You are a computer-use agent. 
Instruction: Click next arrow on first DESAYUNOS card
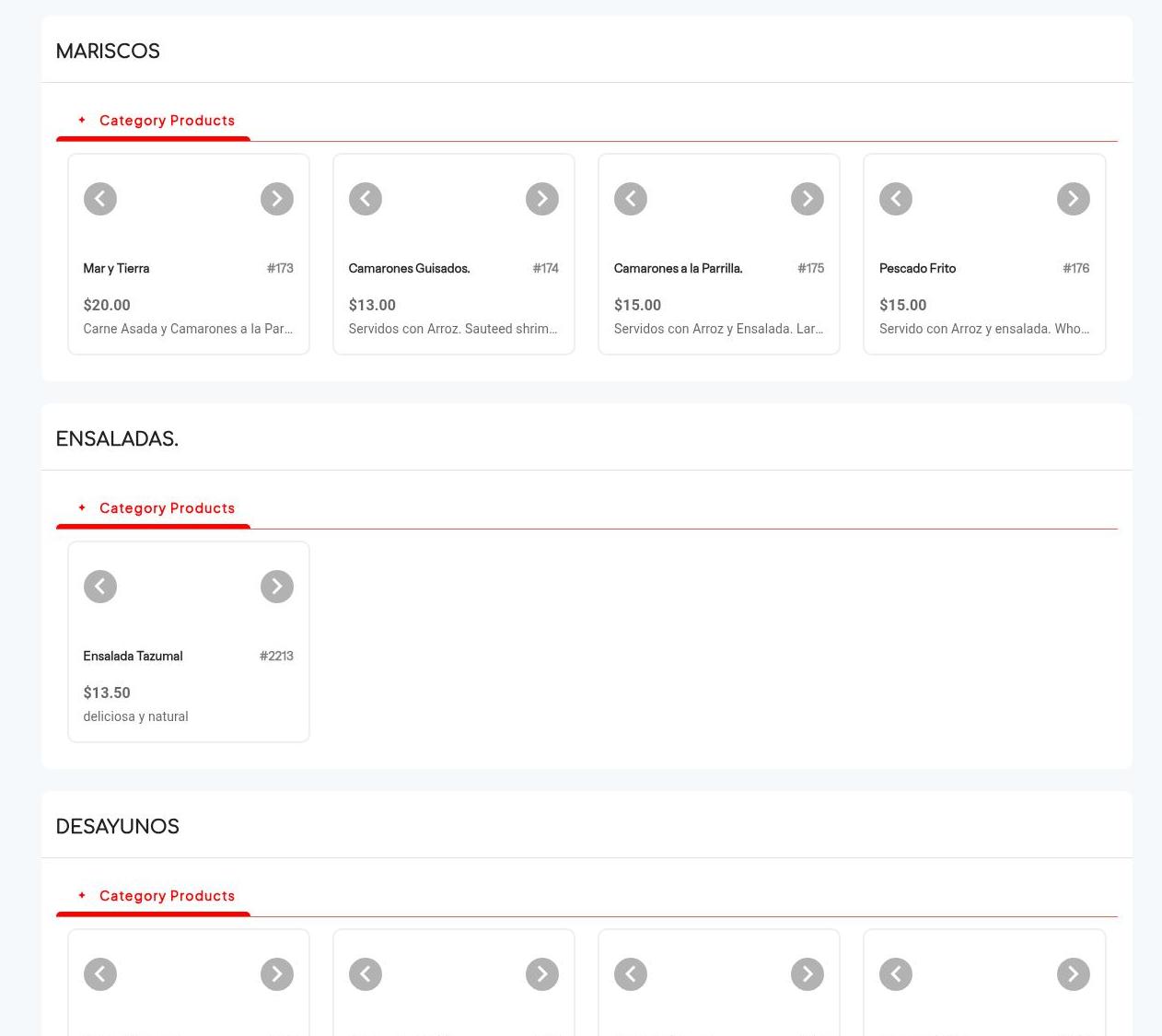pos(276,974)
